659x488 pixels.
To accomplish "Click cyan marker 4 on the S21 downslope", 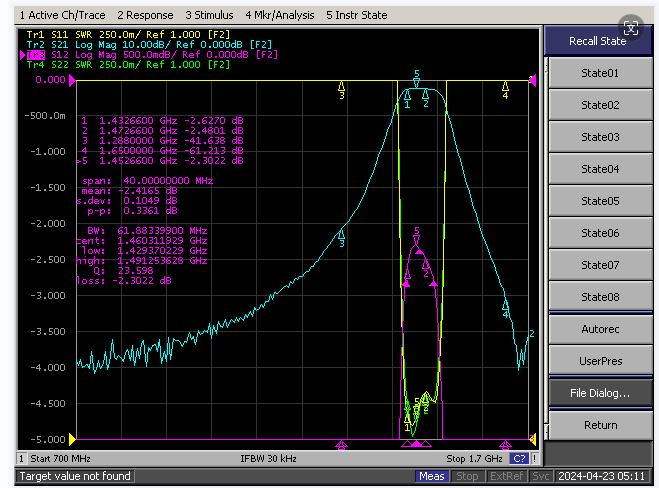I will pyautogui.click(x=506, y=309).
